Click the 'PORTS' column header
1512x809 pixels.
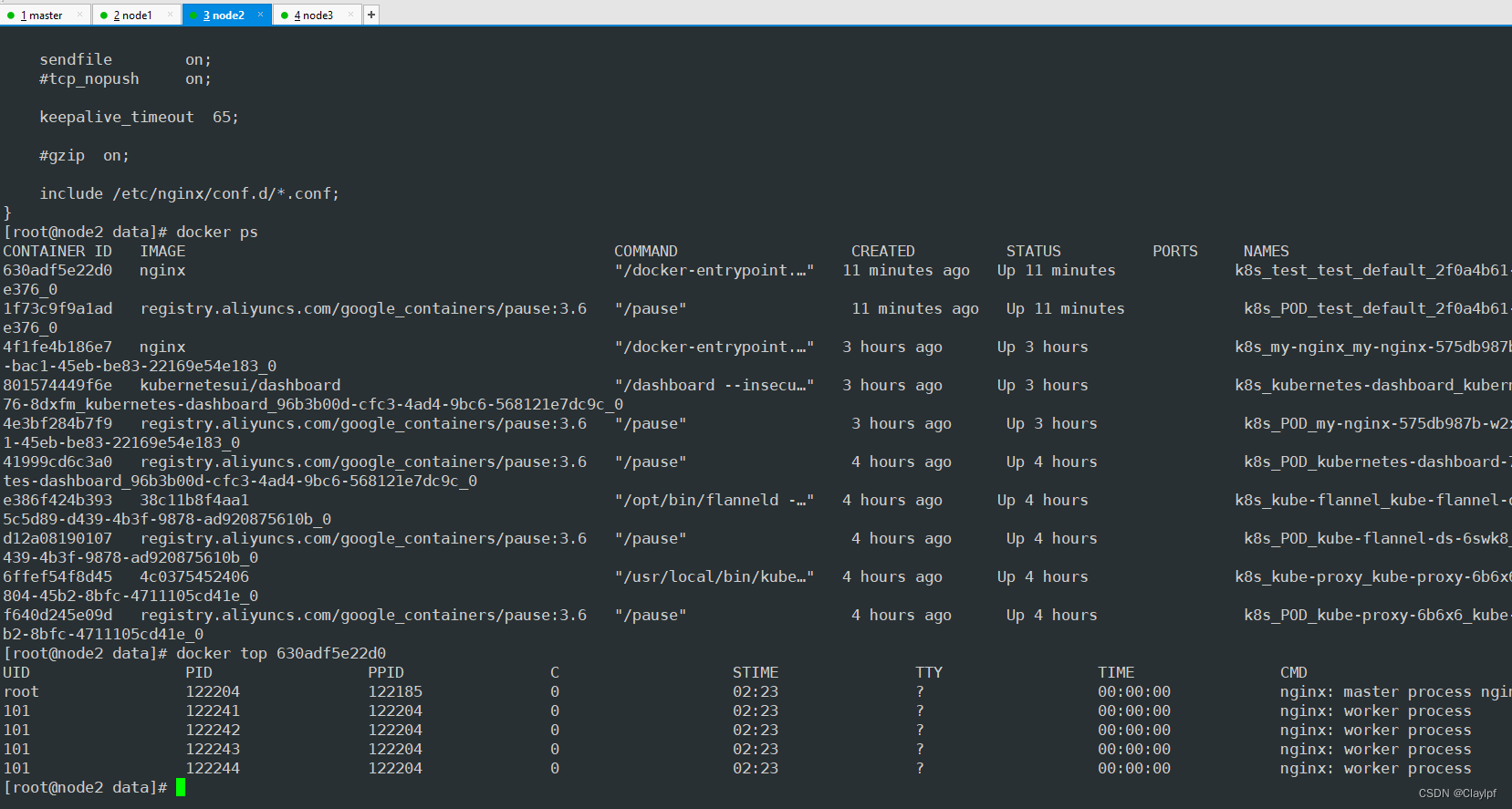point(1175,251)
